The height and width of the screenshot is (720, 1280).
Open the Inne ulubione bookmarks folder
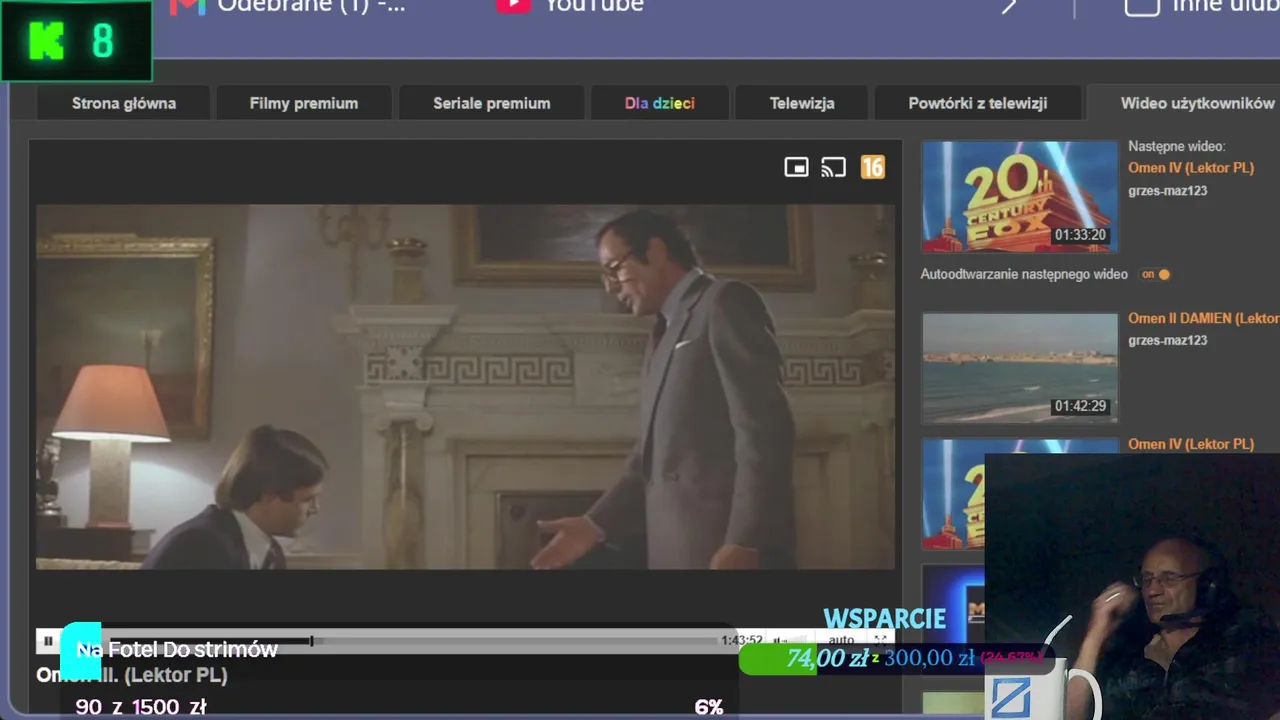[x=1202, y=6]
